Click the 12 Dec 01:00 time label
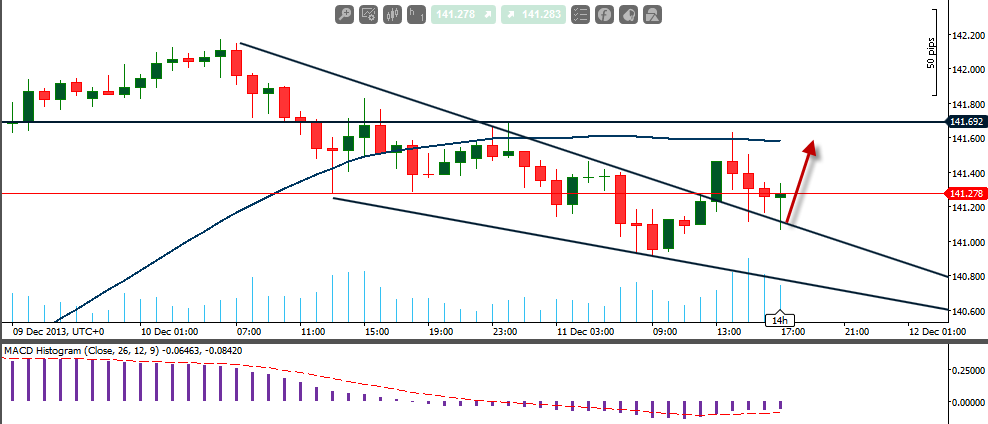The height and width of the screenshot is (424, 988). coord(936,331)
